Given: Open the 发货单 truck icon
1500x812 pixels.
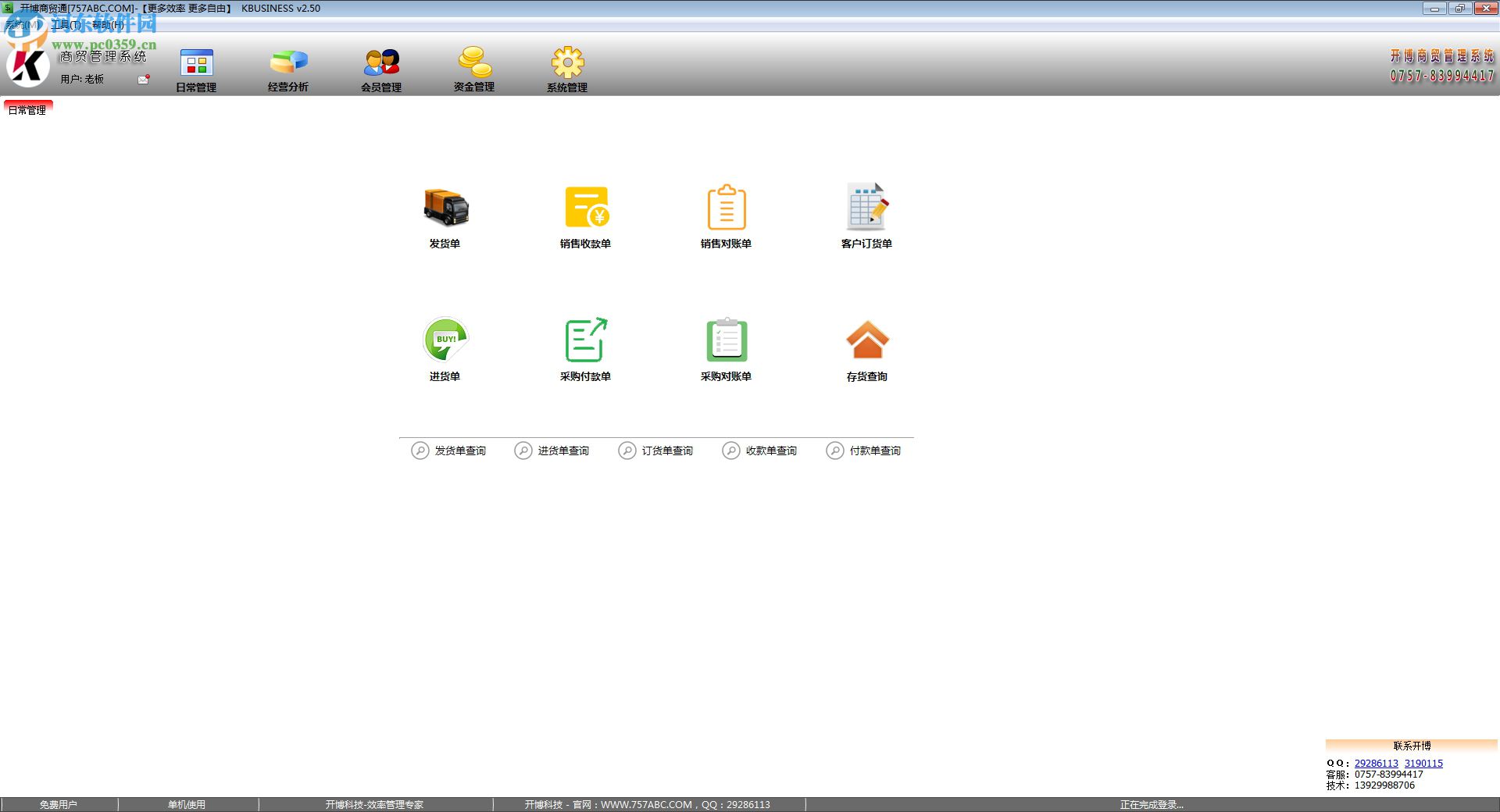Looking at the screenshot, I should pos(445,208).
